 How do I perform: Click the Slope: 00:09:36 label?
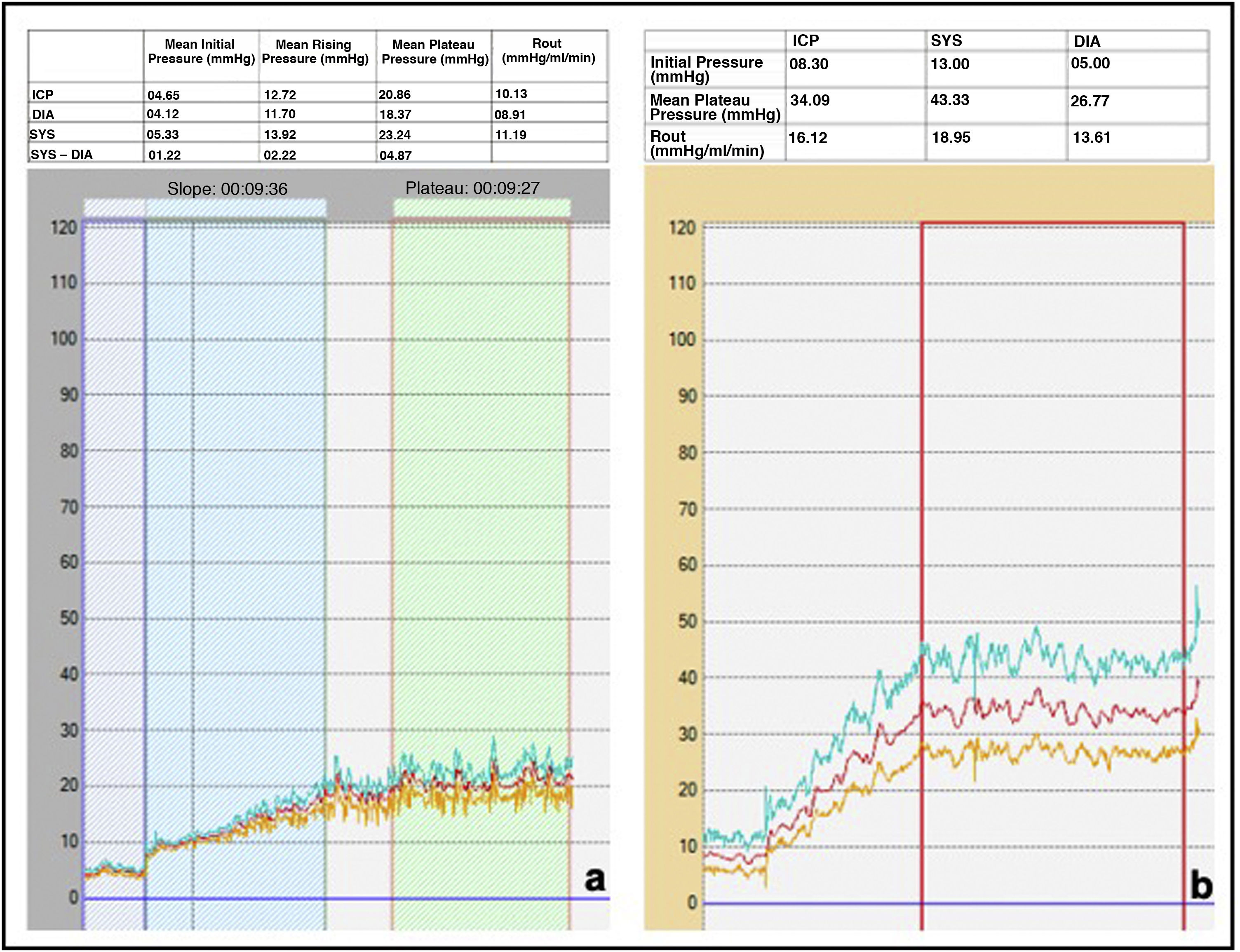coord(227,189)
